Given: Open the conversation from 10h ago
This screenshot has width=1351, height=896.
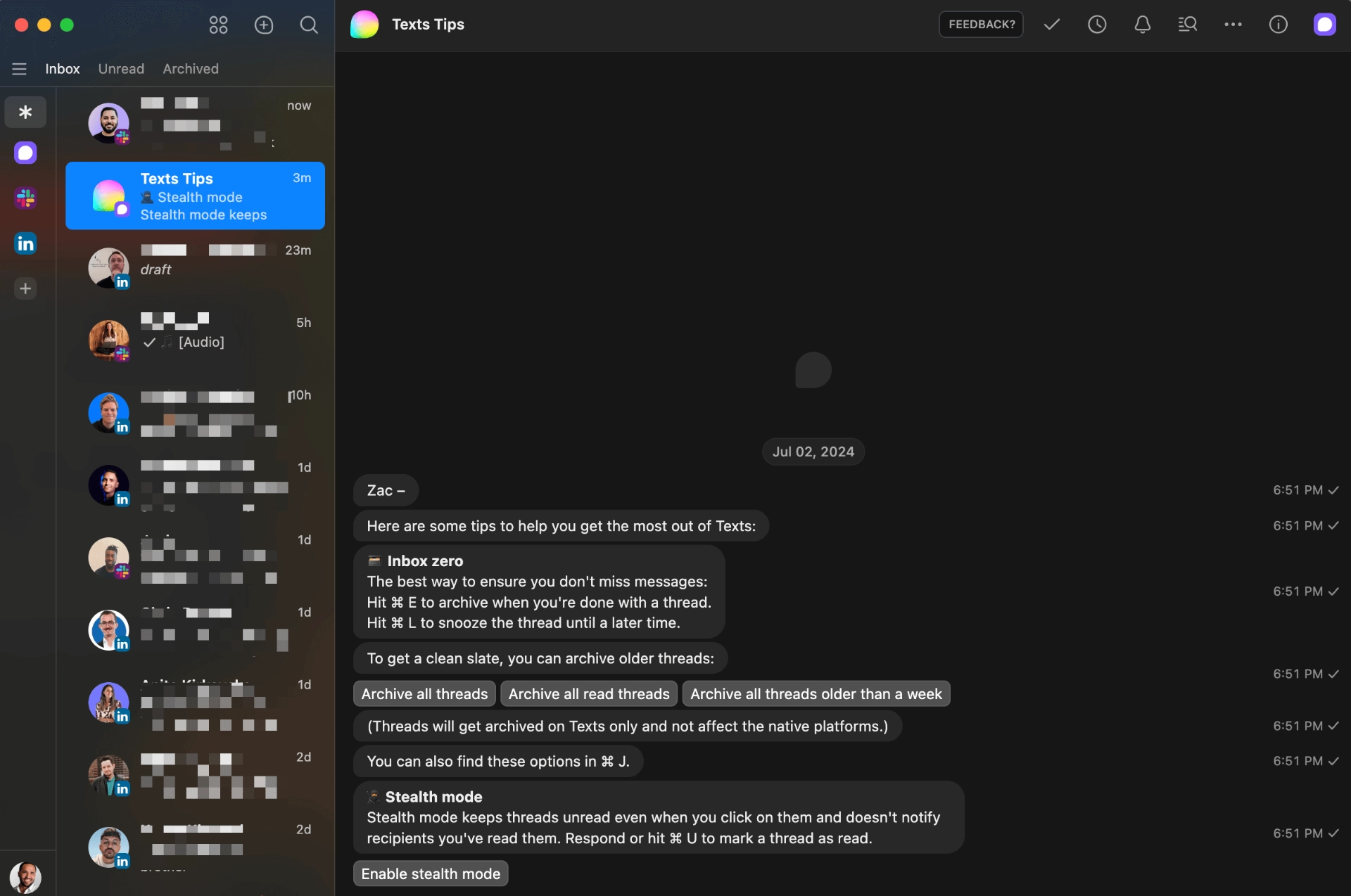Looking at the screenshot, I should 195,414.
